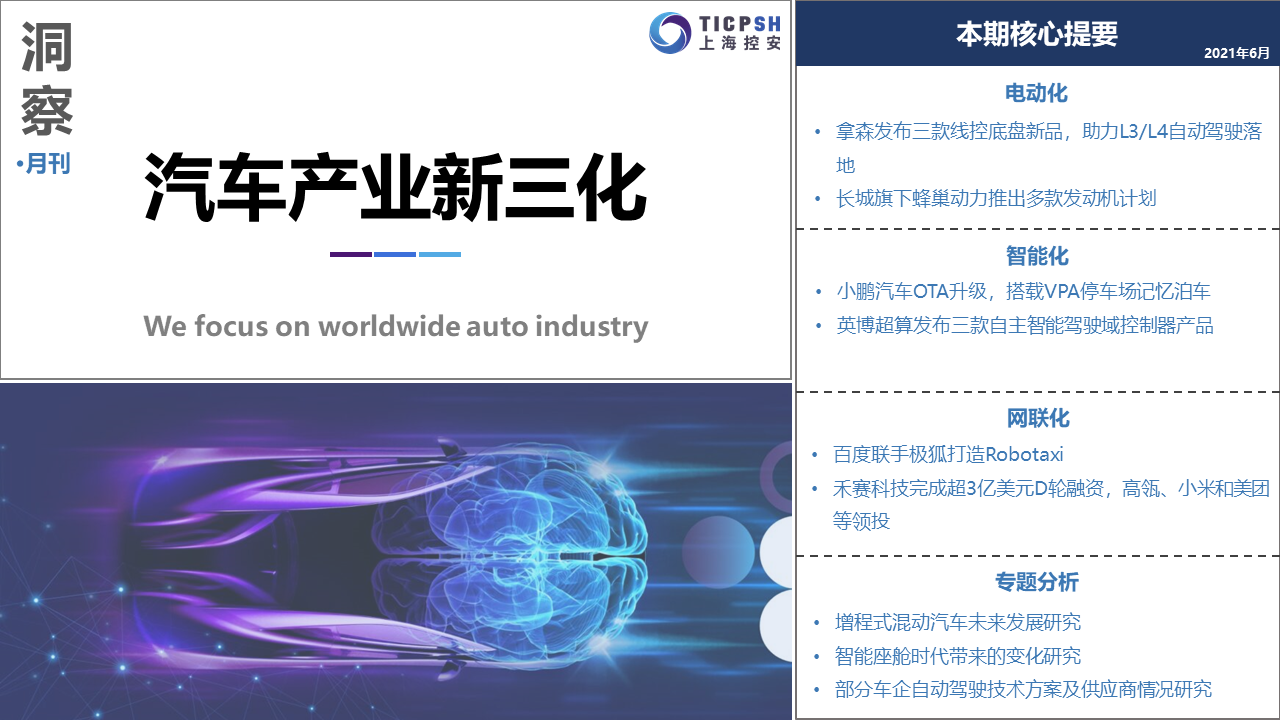Click the 2021年6月 date label
This screenshot has height=720, width=1280.
1236,52
